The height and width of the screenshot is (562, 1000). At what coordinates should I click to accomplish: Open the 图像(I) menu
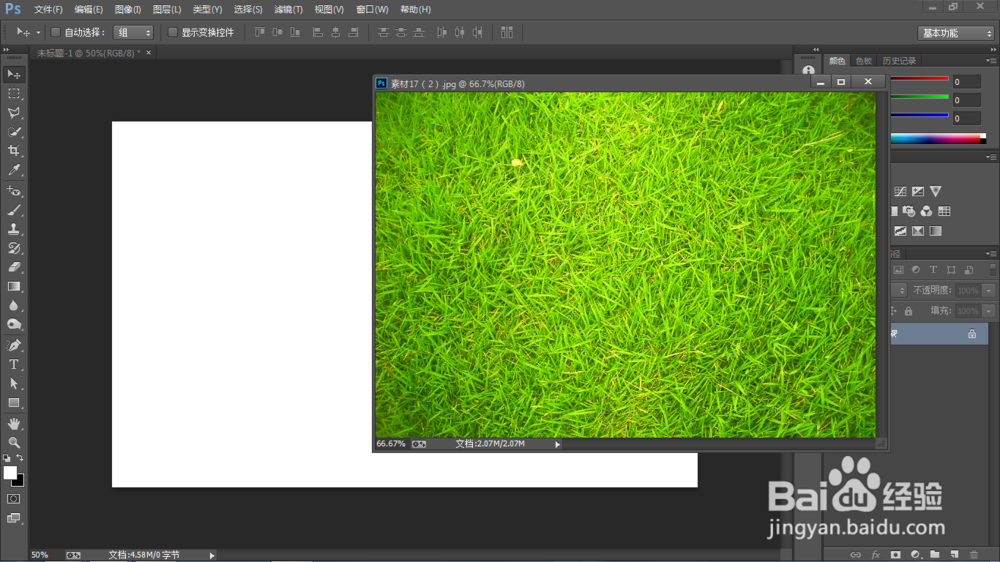[128, 10]
